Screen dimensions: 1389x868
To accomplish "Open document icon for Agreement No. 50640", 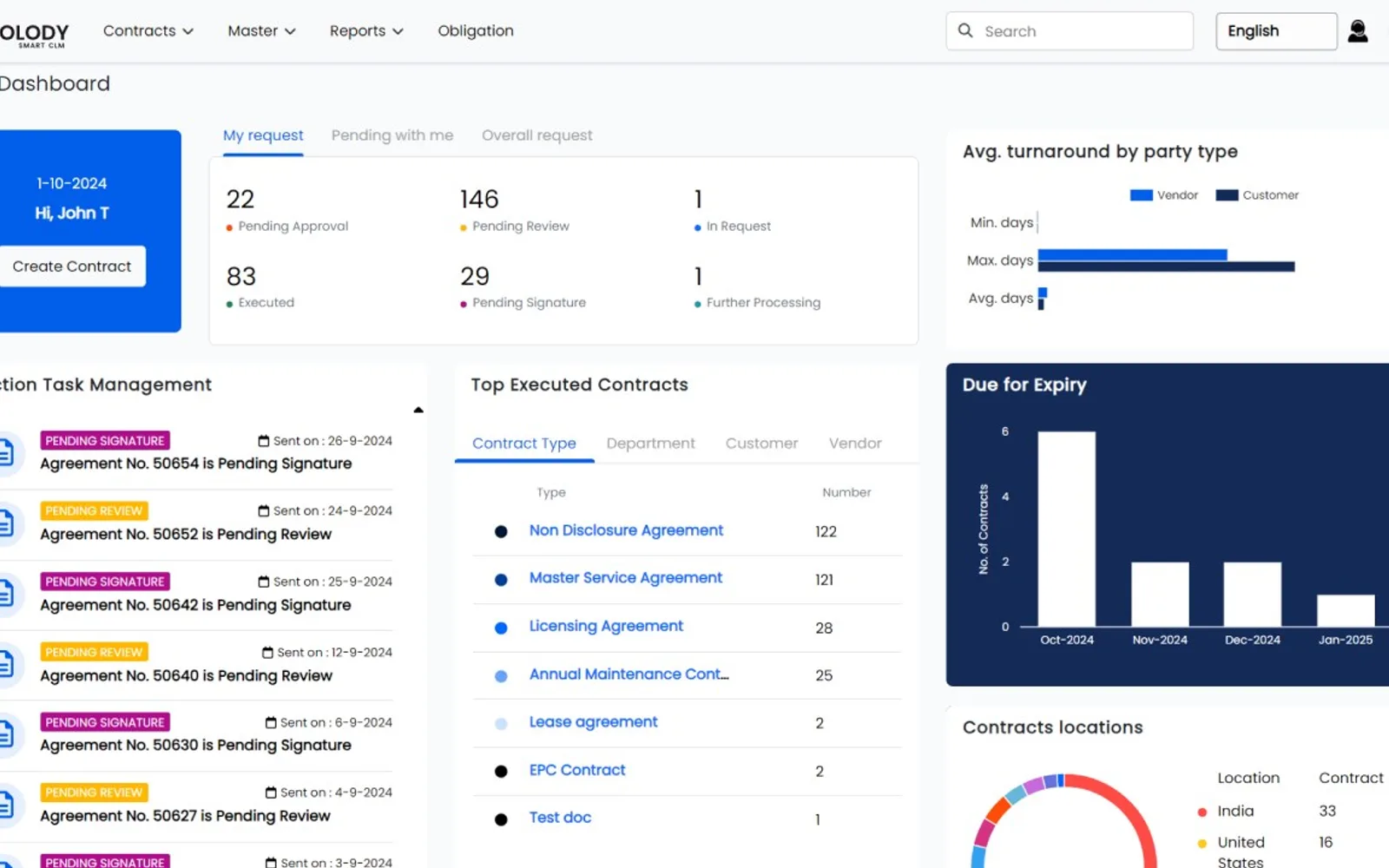I will coord(6,664).
